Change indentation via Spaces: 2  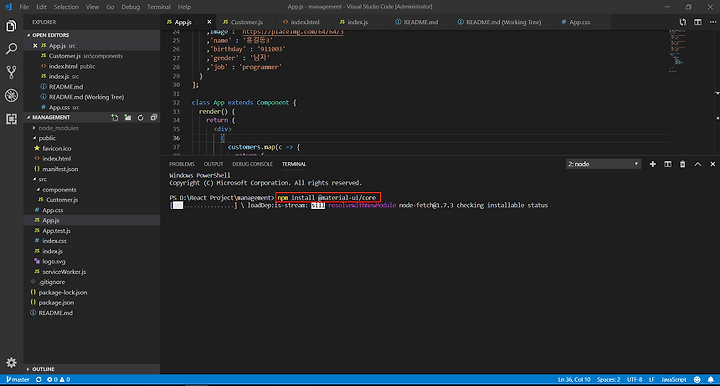[608, 380]
